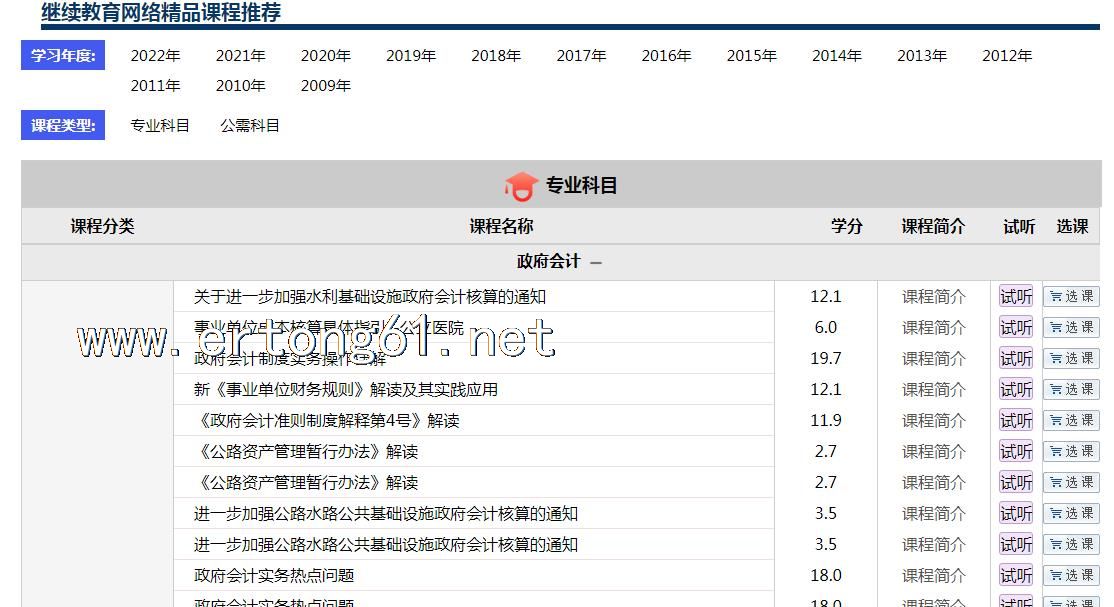Filter by 2009年 study year
This screenshot has width=1114, height=607.
[326, 86]
